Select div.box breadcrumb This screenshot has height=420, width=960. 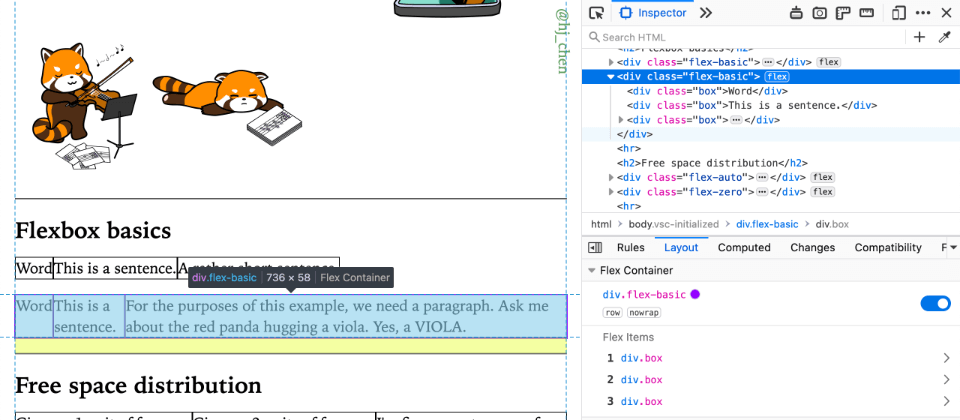[832, 224]
